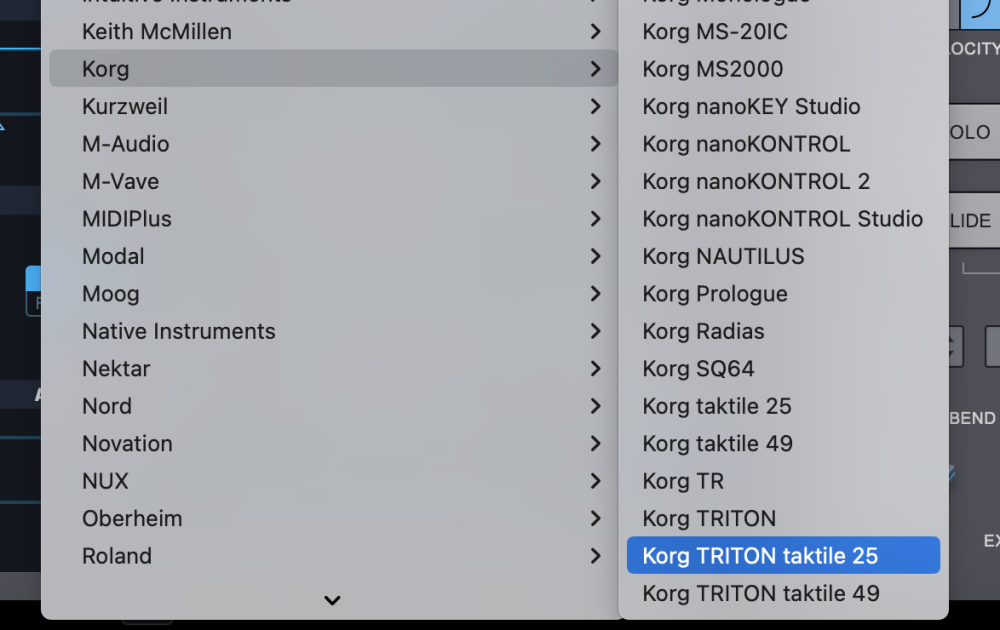Click the stepper beside the BEND label
The image size is (1000, 630).
(x=956, y=347)
